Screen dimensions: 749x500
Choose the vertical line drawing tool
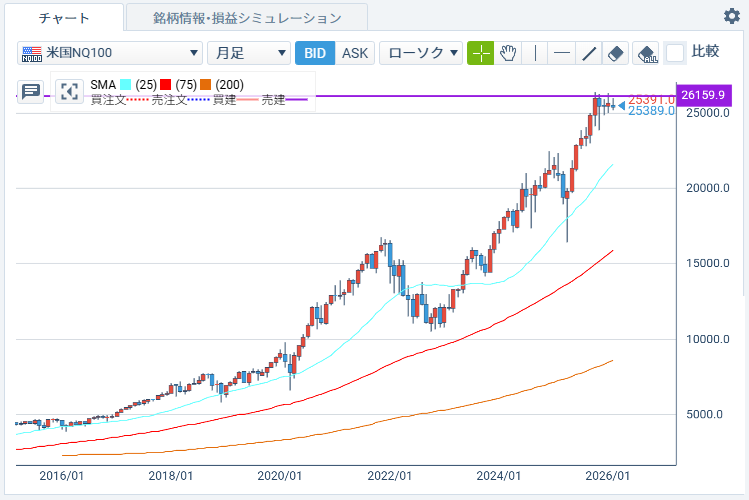click(535, 53)
